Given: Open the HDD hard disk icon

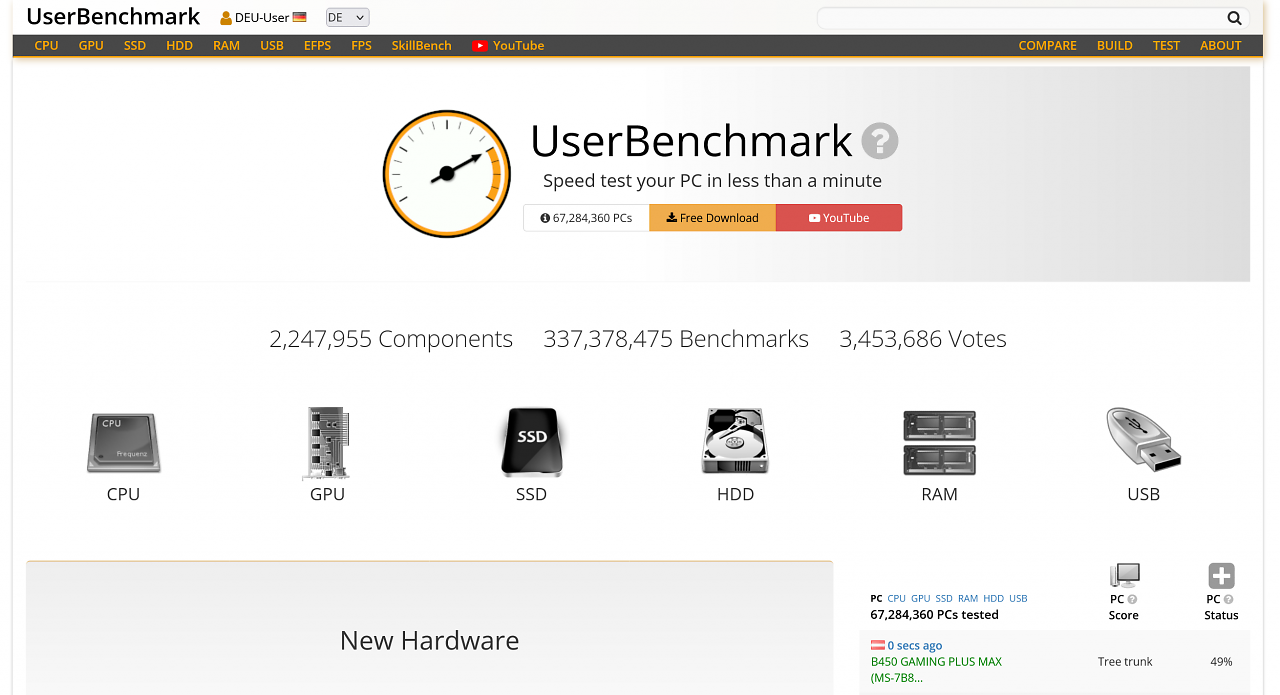Looking at the screenshot, I should [735, 441].
